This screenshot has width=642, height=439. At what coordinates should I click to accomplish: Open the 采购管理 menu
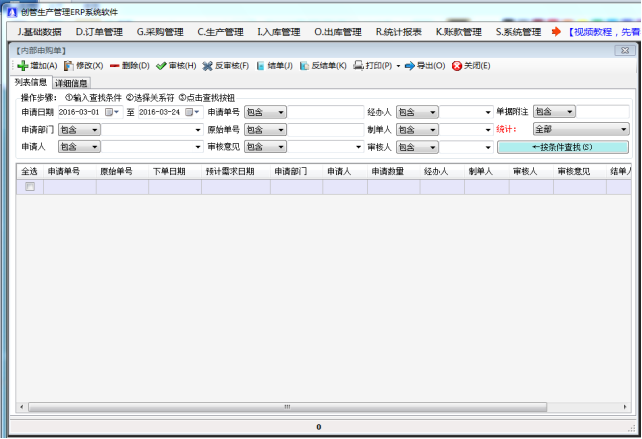[x=160, y=32]
